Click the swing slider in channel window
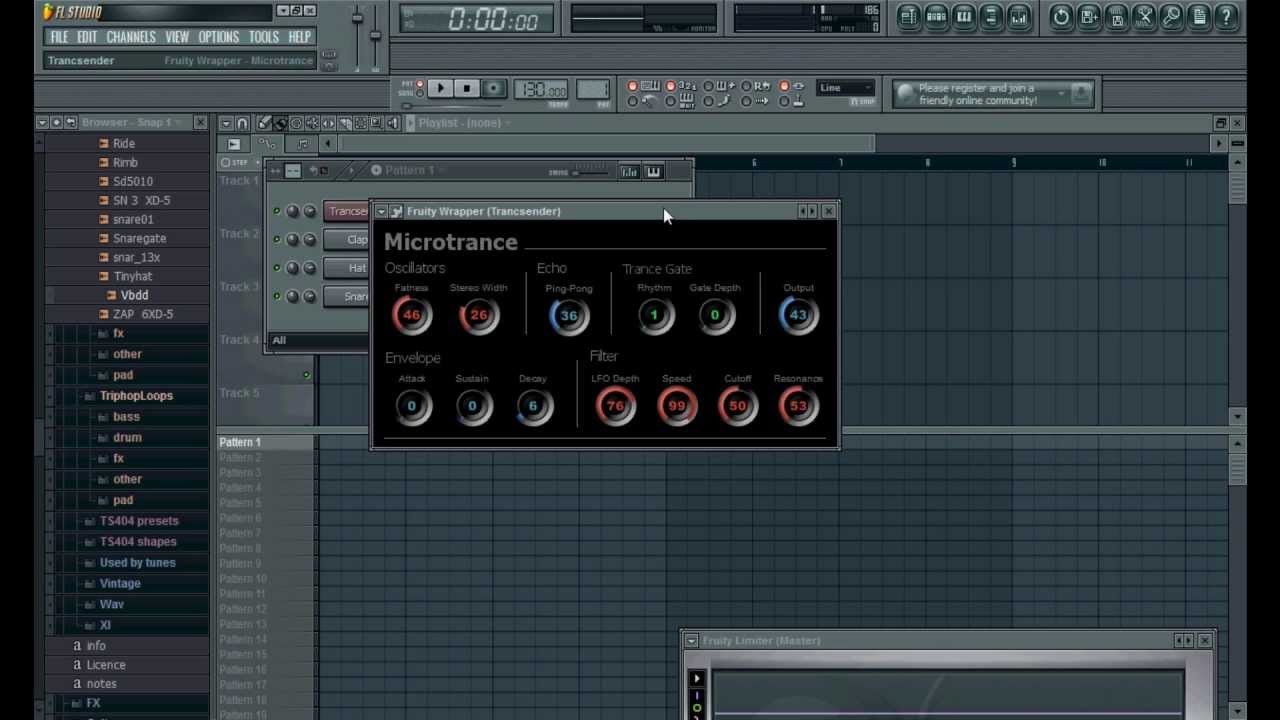Screen dimensions: 1280x720 (x=589, y=172)
